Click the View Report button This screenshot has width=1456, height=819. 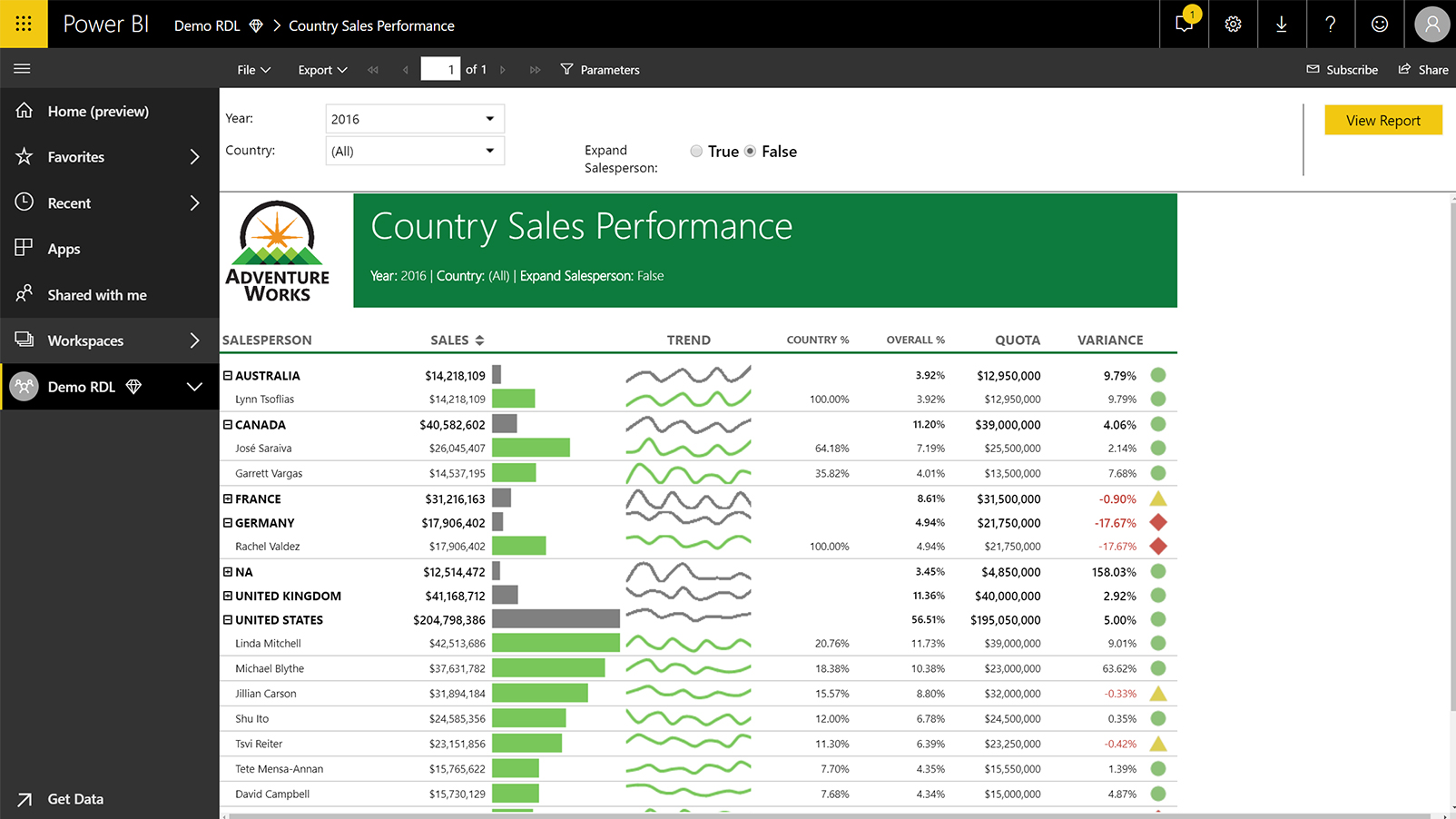click(x=1382, y=119)
